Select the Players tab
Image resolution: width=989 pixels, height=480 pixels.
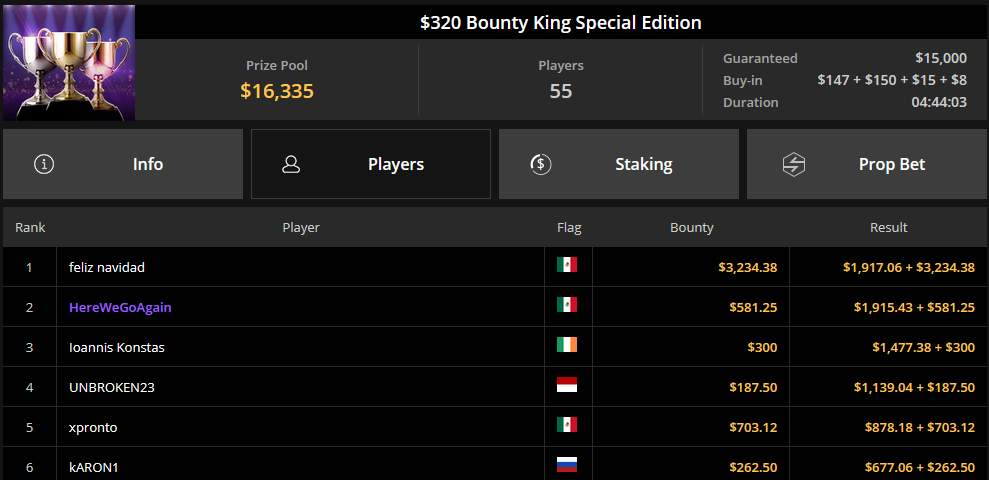371,165
